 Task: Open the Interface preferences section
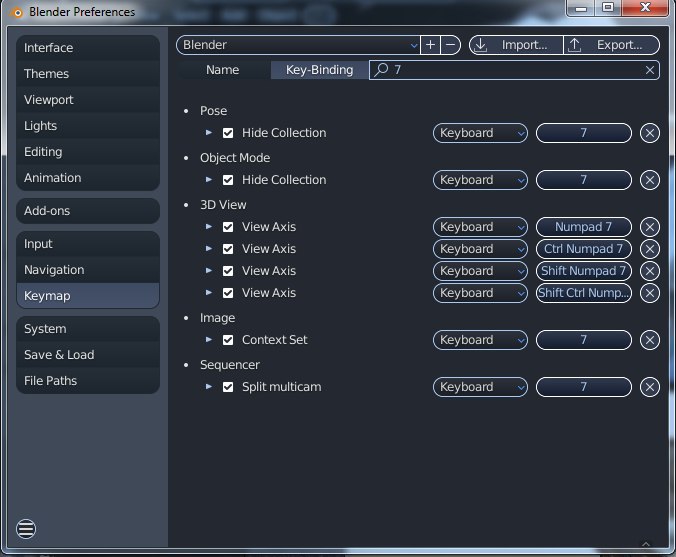pyautogui.click(x=88, y=48)
